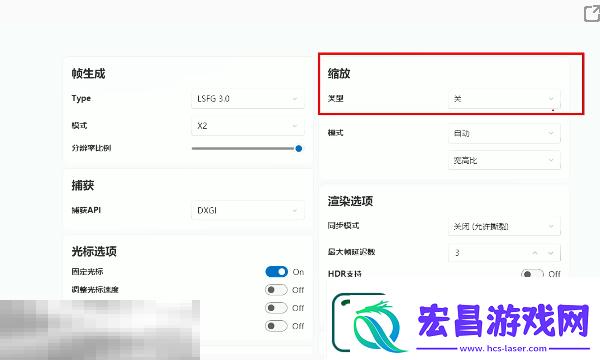Open the frame generation 模式 dropdown showing X2
Image resolution: width=600 pixels, height=360 pixels.
click(x=248, y=126)
